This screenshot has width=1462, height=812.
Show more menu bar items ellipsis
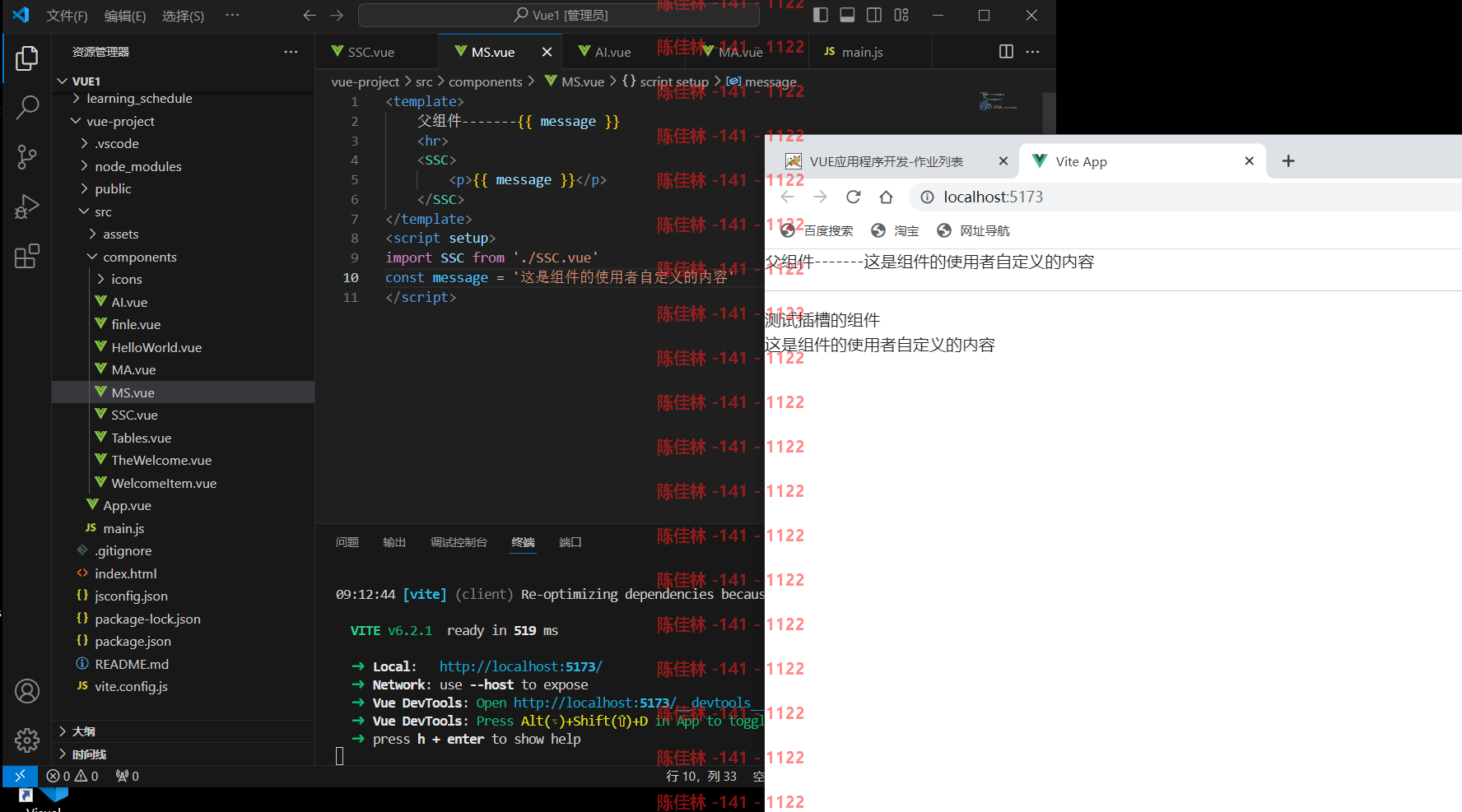pyautogui.click(x=232, y=15)
